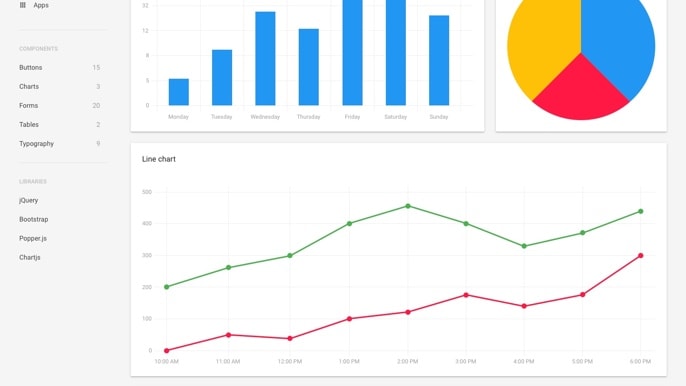The image size is (686, 386).
Task: Click the Buttons count badge 15
Action: coord(96,67)
